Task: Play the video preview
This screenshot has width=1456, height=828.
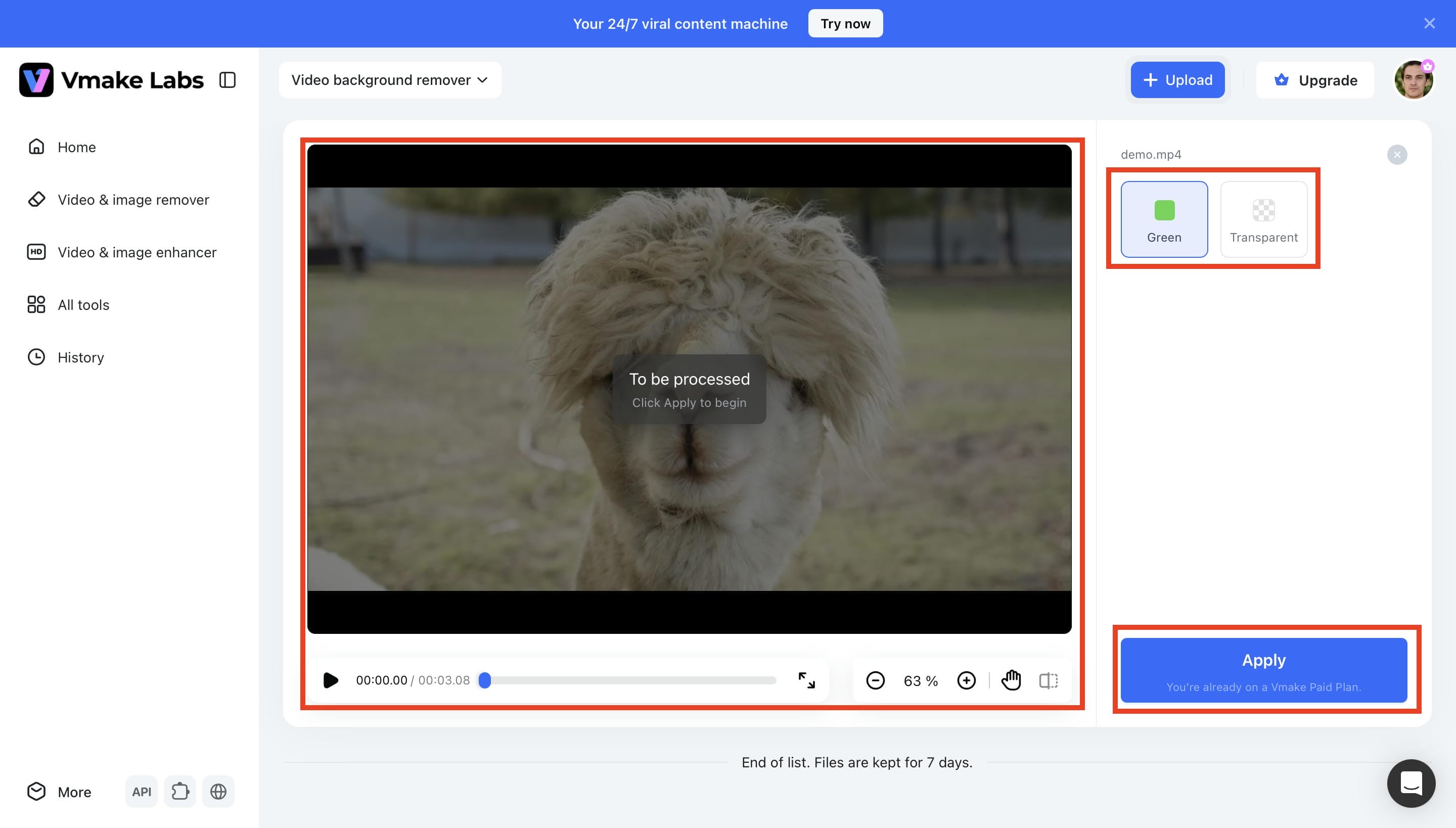Action: [x=331, y=681]
